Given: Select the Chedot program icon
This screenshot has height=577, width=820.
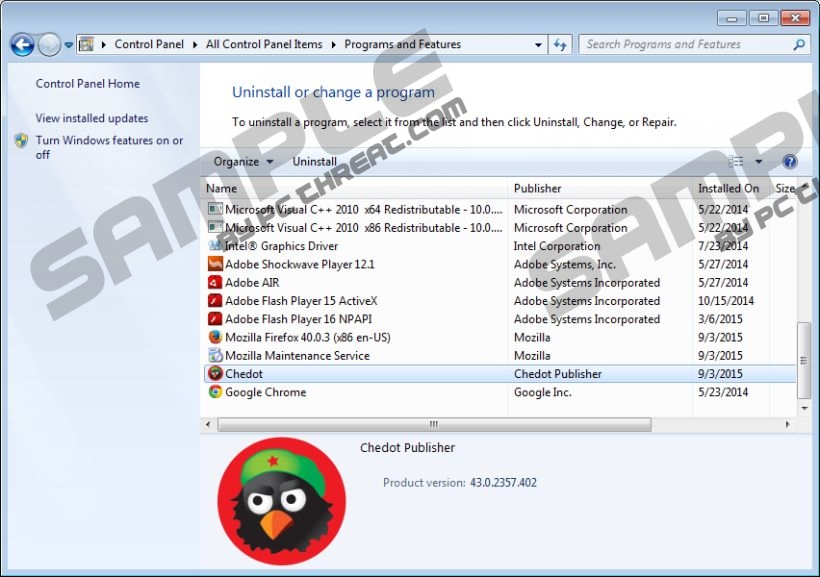Looking at the screenshot, I should 215,374.
